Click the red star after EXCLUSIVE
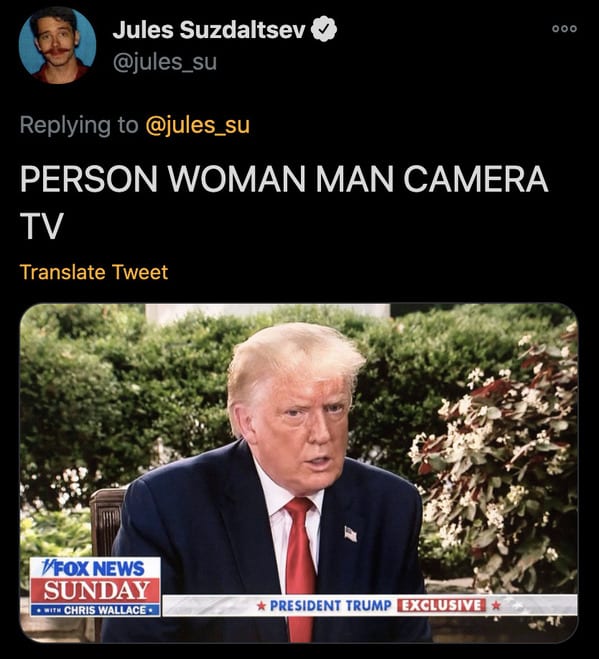 (x=496, y=606)
